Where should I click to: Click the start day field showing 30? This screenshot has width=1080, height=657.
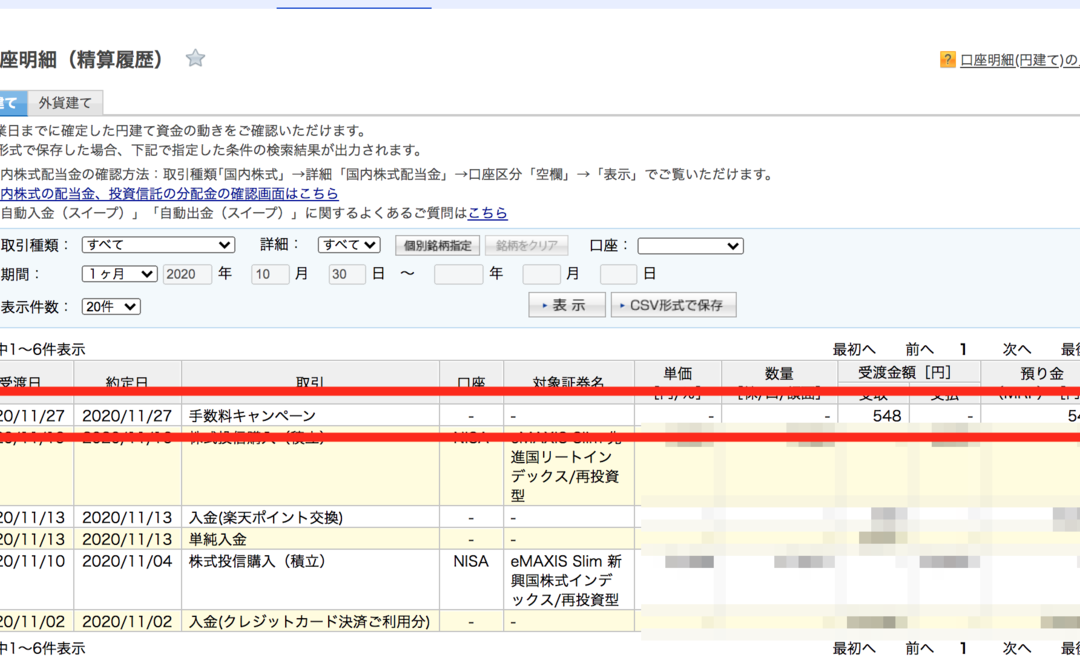(x=346, y=274)
